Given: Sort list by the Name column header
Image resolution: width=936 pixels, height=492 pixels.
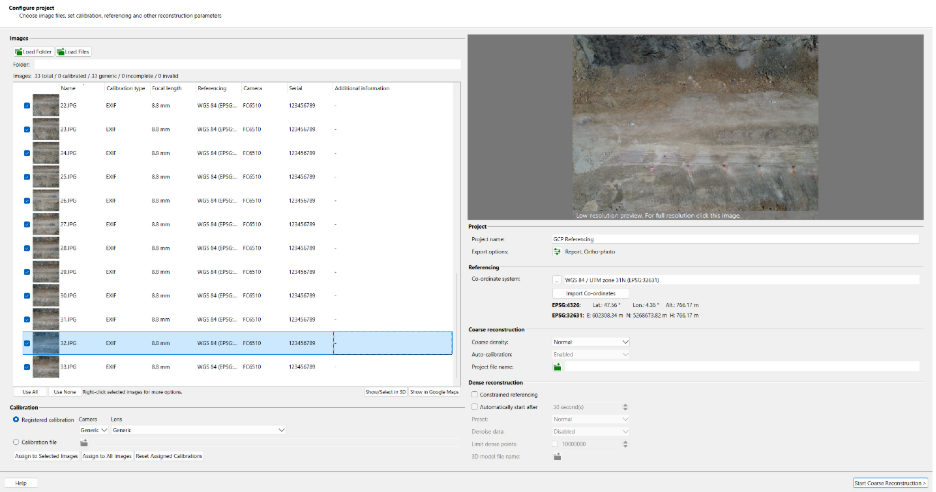Looking at the screenshot, I should [x=68, y=88].
